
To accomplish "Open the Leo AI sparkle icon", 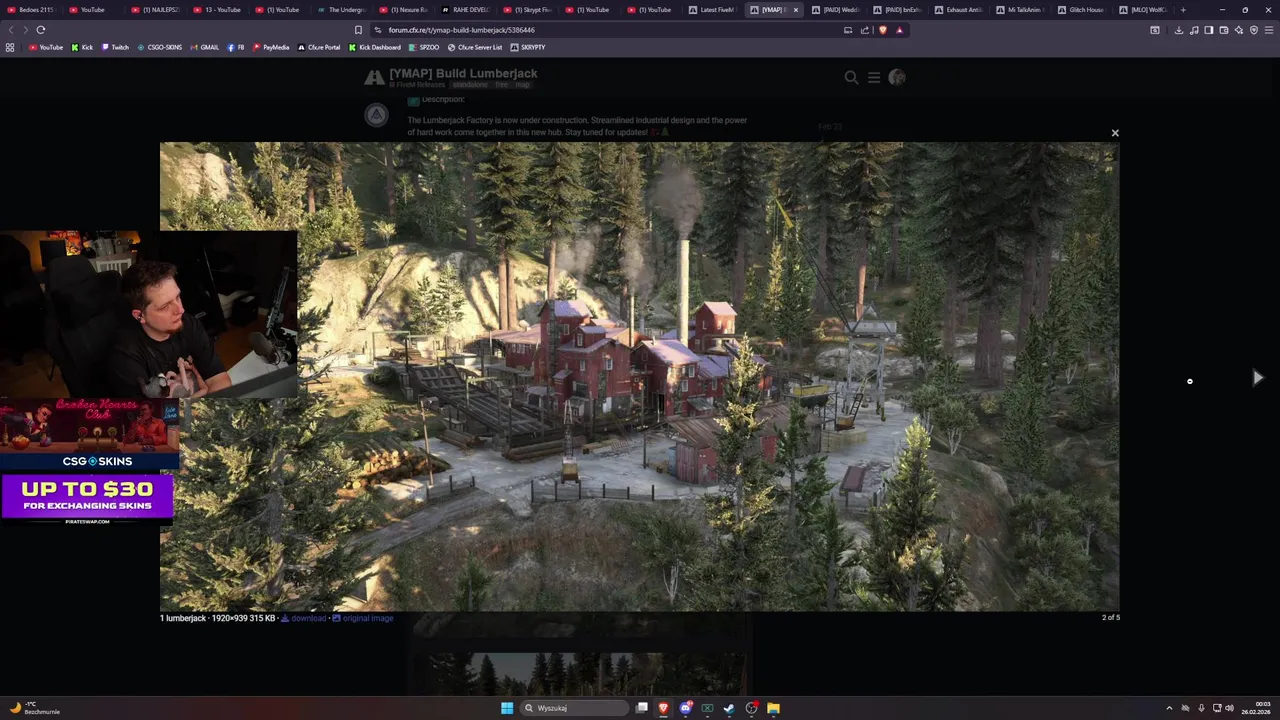I will [1239, 30].
